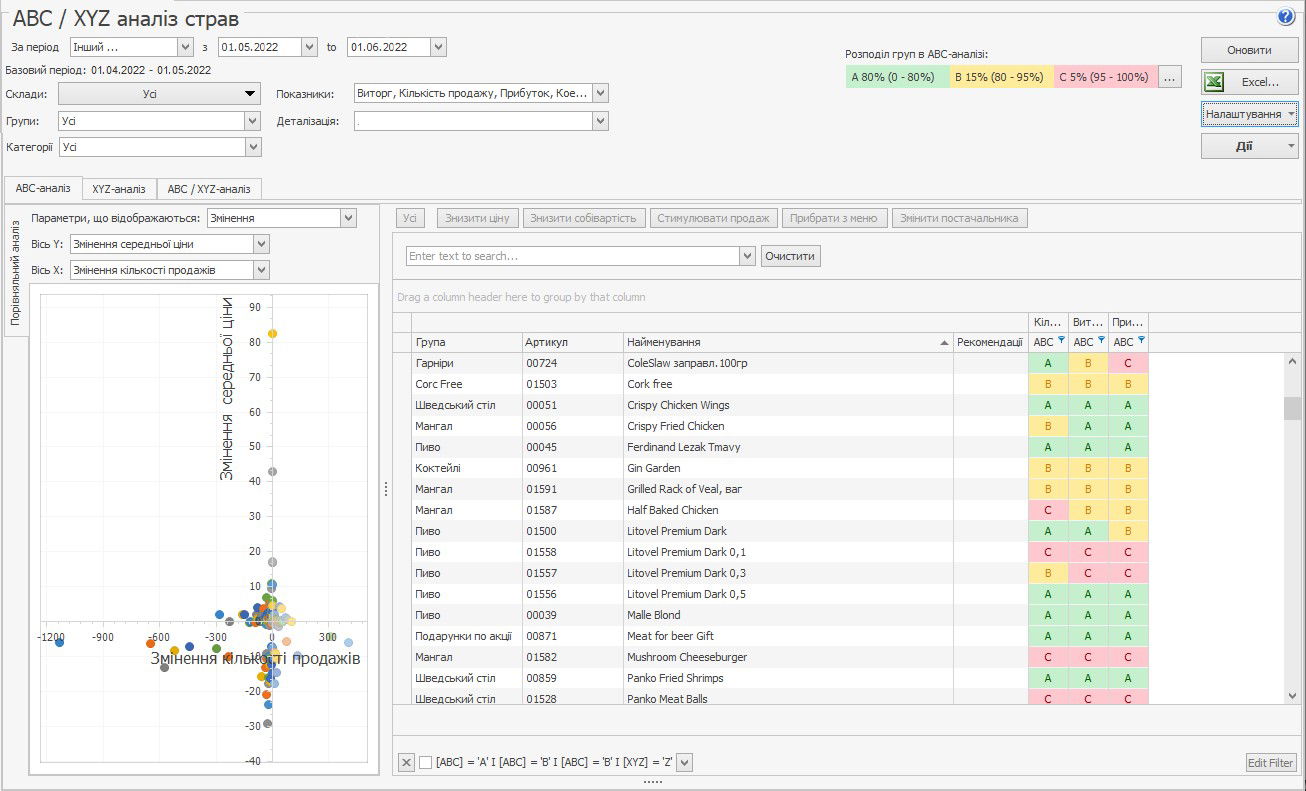Image resolution: width=1306 pixels, height=791 pixels.
Task: Click the table's vertical scrollbar down arrow
Action: click(1291, 695)
